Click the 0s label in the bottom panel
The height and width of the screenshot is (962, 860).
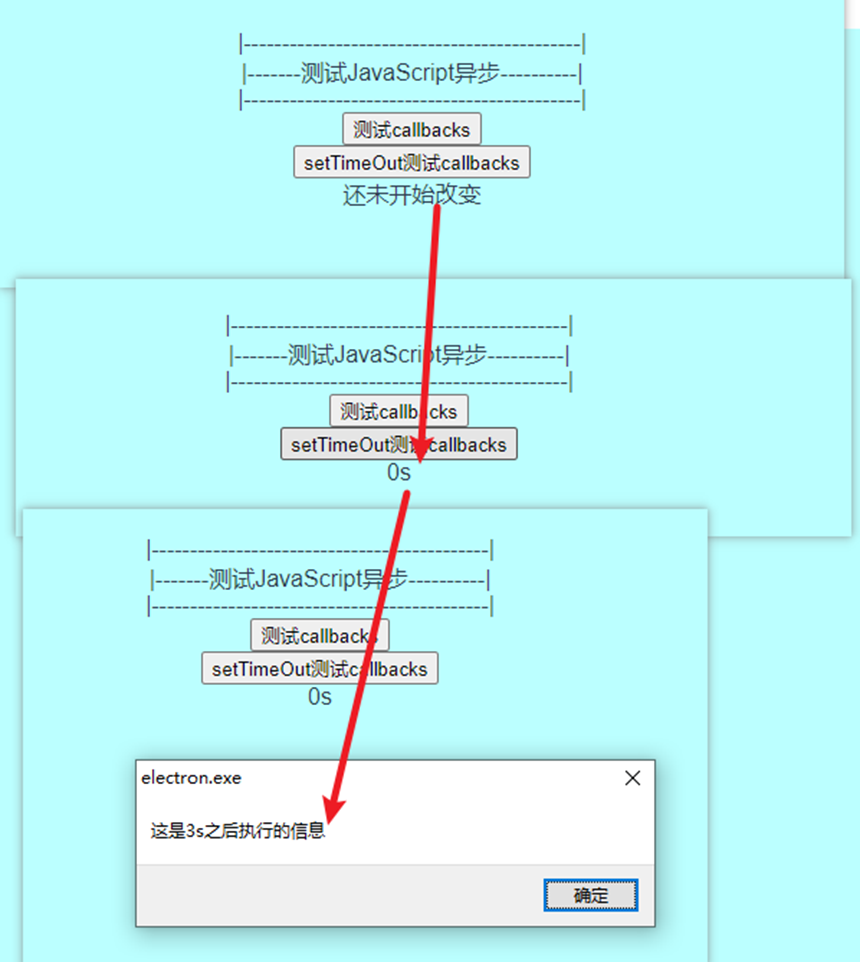(x=318, y=696)
